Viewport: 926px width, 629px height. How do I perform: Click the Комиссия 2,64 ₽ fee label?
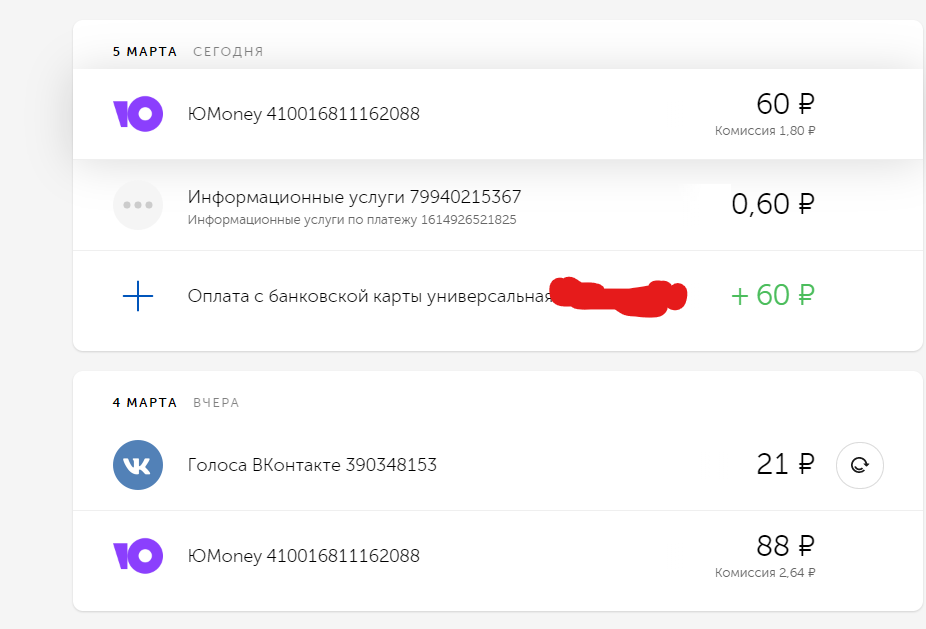[764, 573]
